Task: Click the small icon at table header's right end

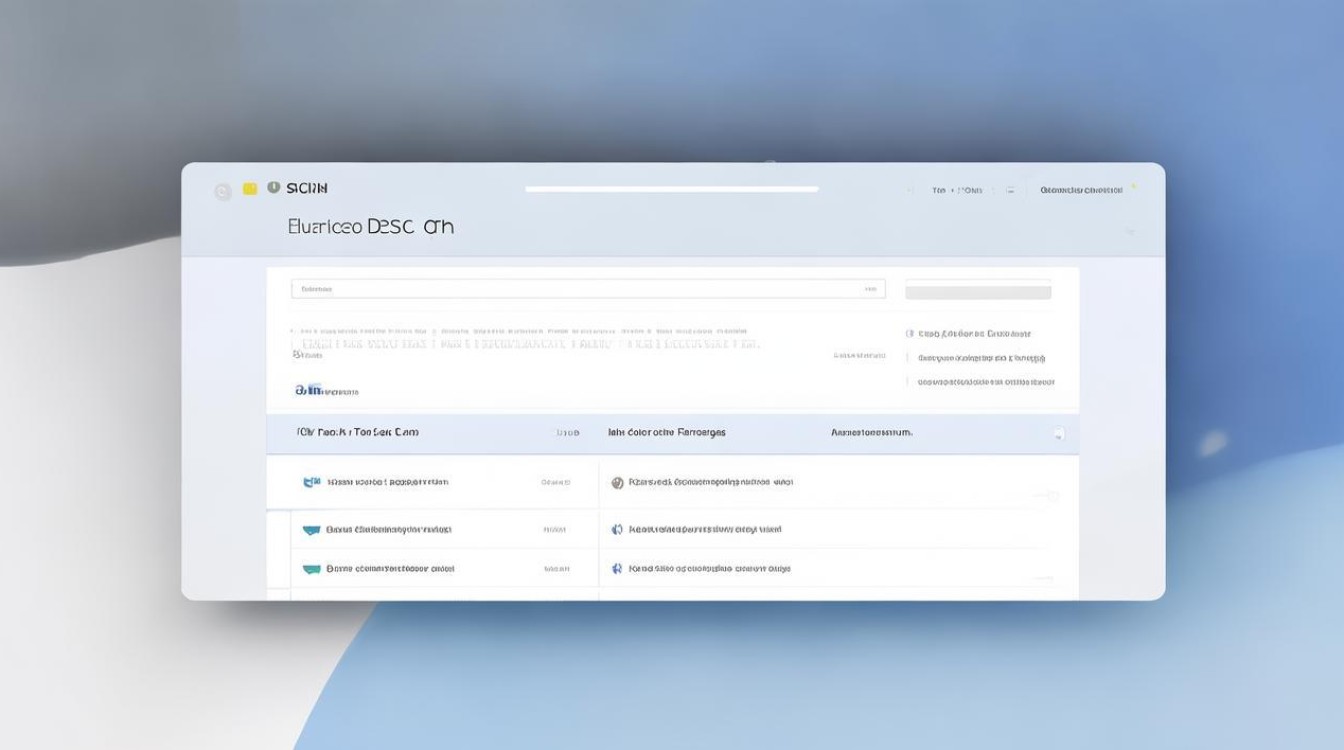Action: coord(1059,434)
